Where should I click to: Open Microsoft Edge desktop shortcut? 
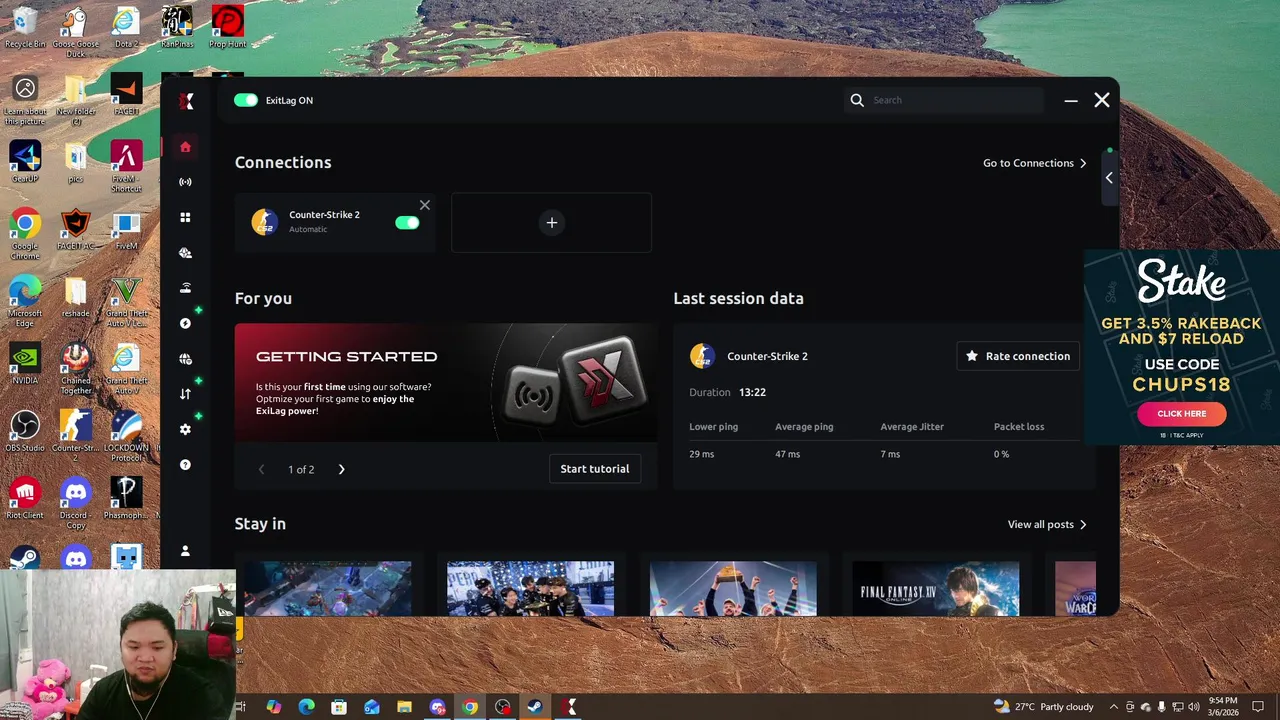(25, 301)
